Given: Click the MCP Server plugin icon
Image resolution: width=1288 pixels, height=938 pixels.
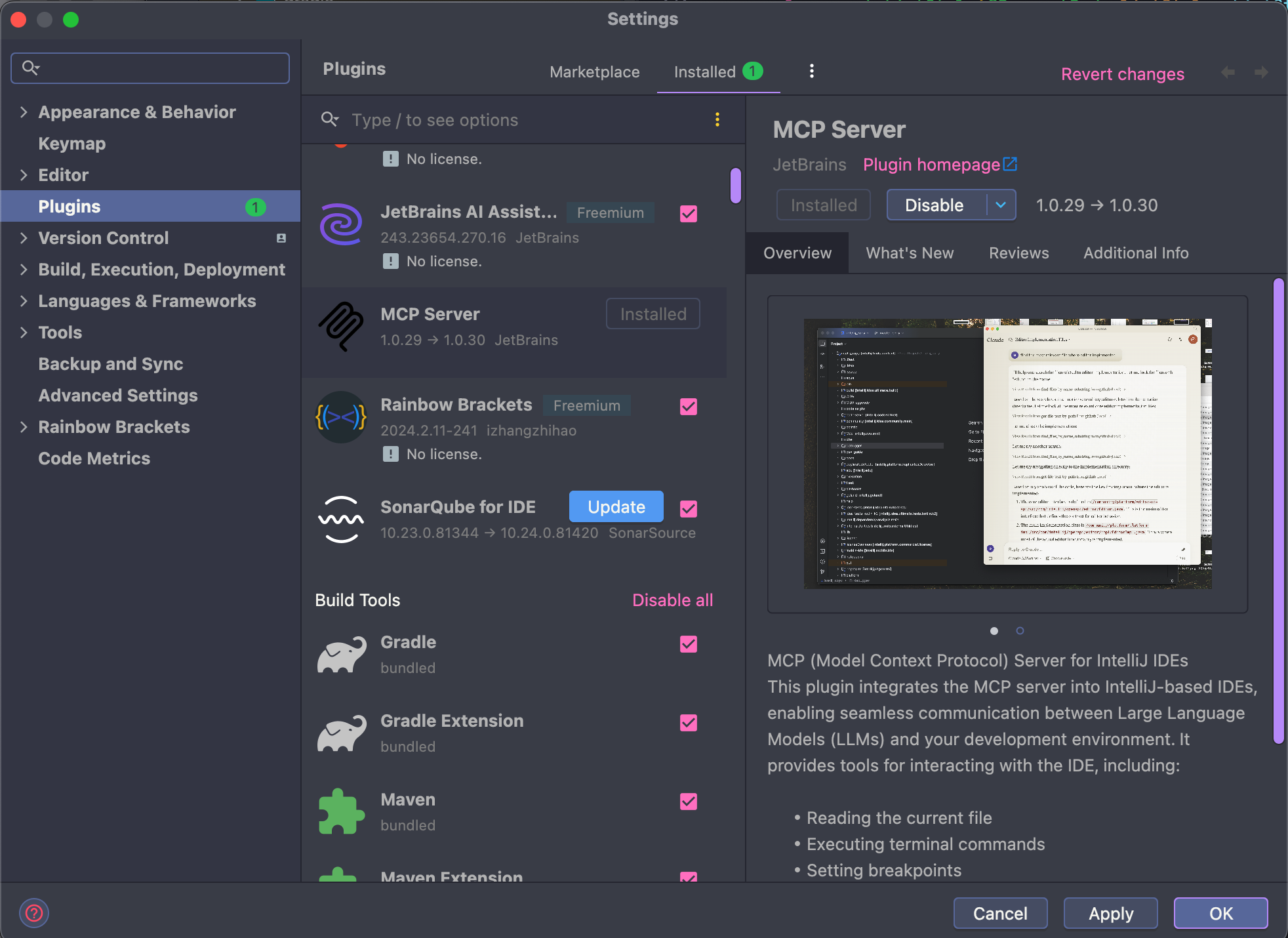Looking at the screenshot, I should [x=341, y=327].
